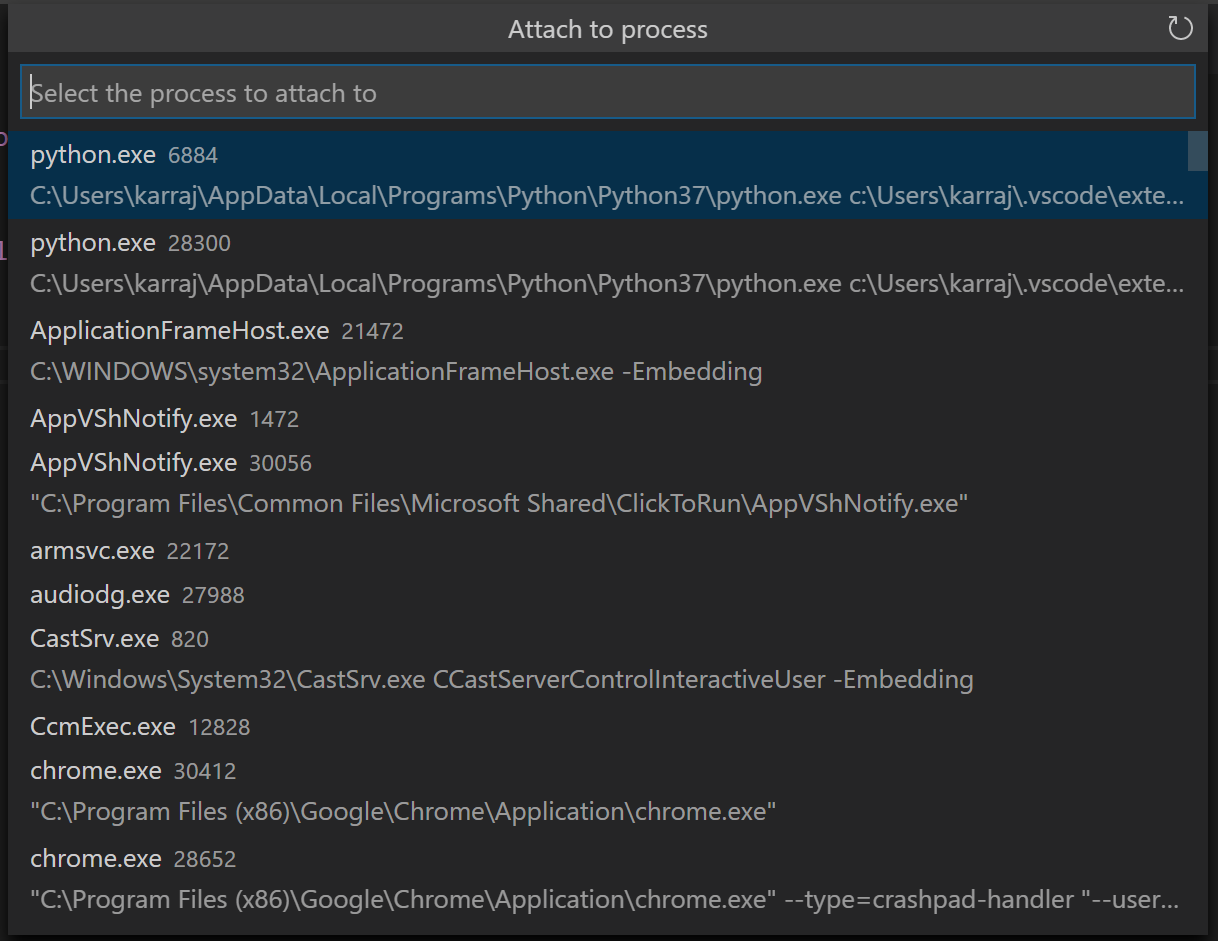Viewport: 1218px width, 941px height.
Task: Click the chrome.exe application path text
Action: 401,811
